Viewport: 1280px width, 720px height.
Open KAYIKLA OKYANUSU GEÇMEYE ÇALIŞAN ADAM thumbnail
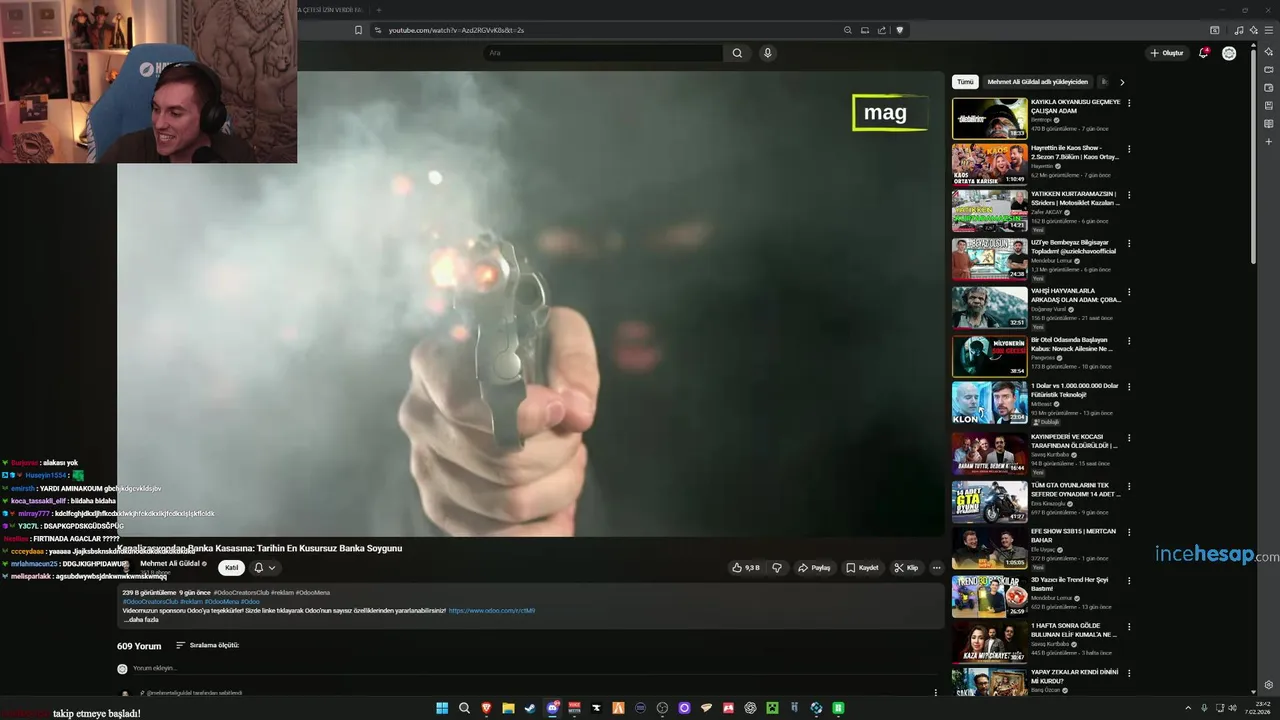coord(989,118)
